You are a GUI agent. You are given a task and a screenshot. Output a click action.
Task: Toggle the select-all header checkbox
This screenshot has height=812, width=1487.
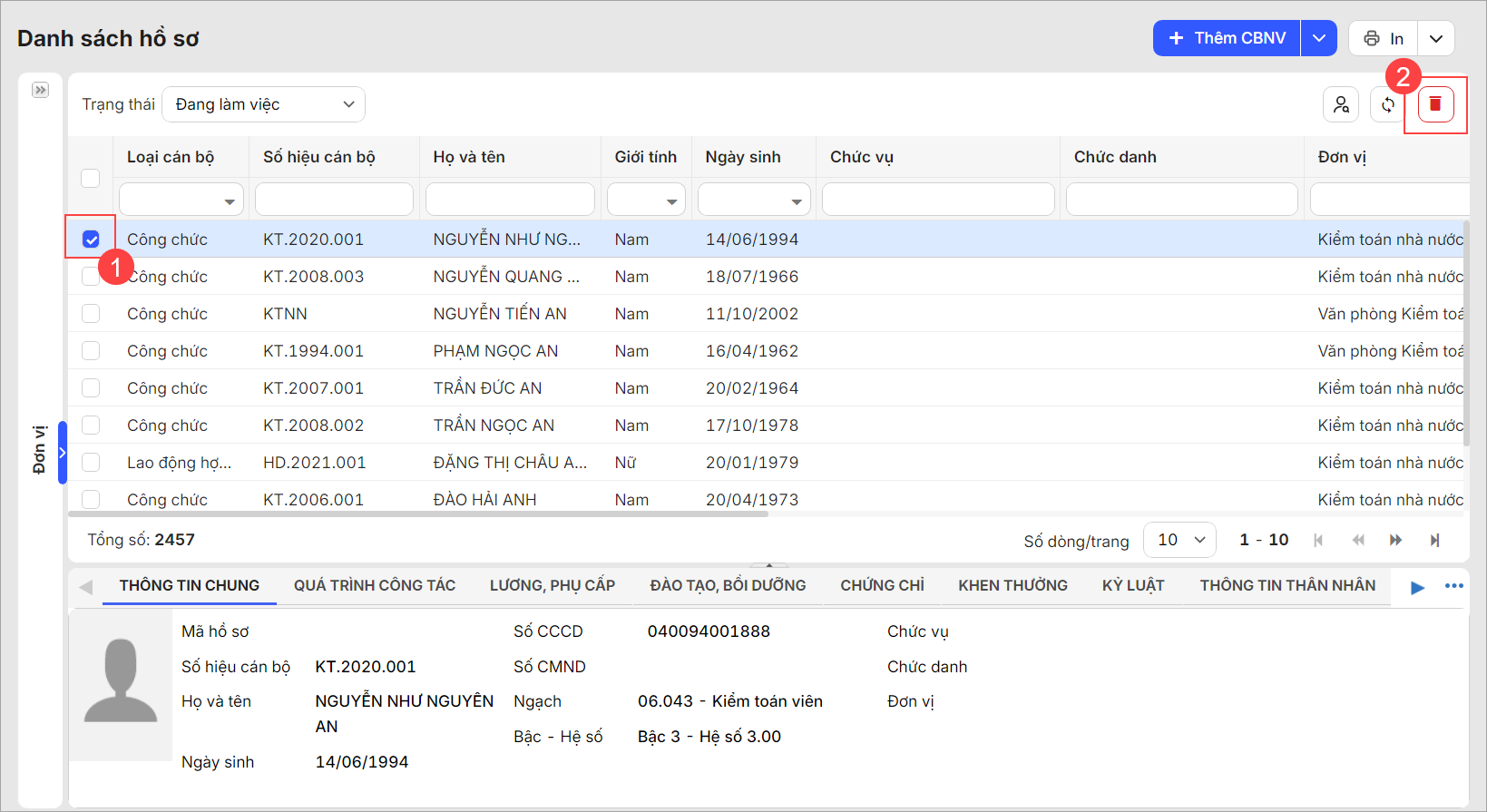coord(91,178)
